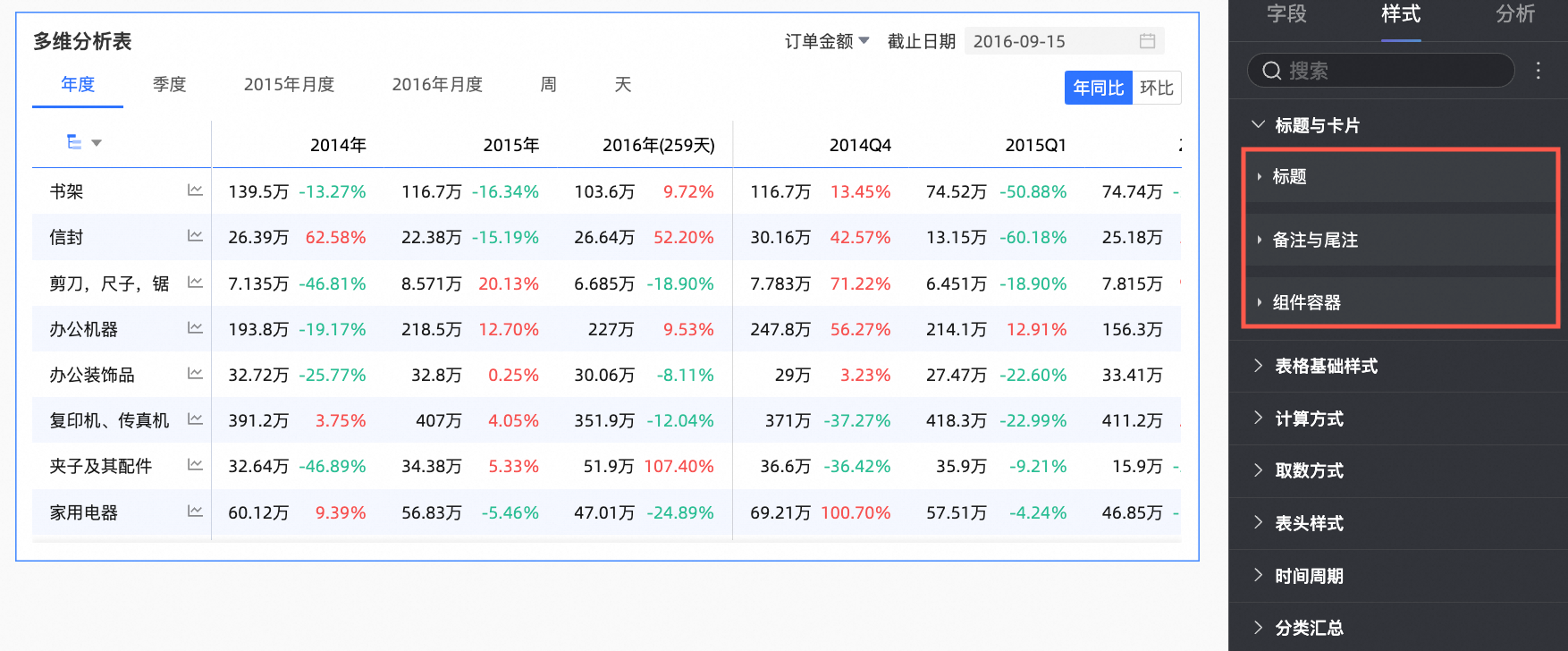Screen dimensions: 1568x651
Task: Open trend chart icon for 办公机器 row
Action: [195, 328]
